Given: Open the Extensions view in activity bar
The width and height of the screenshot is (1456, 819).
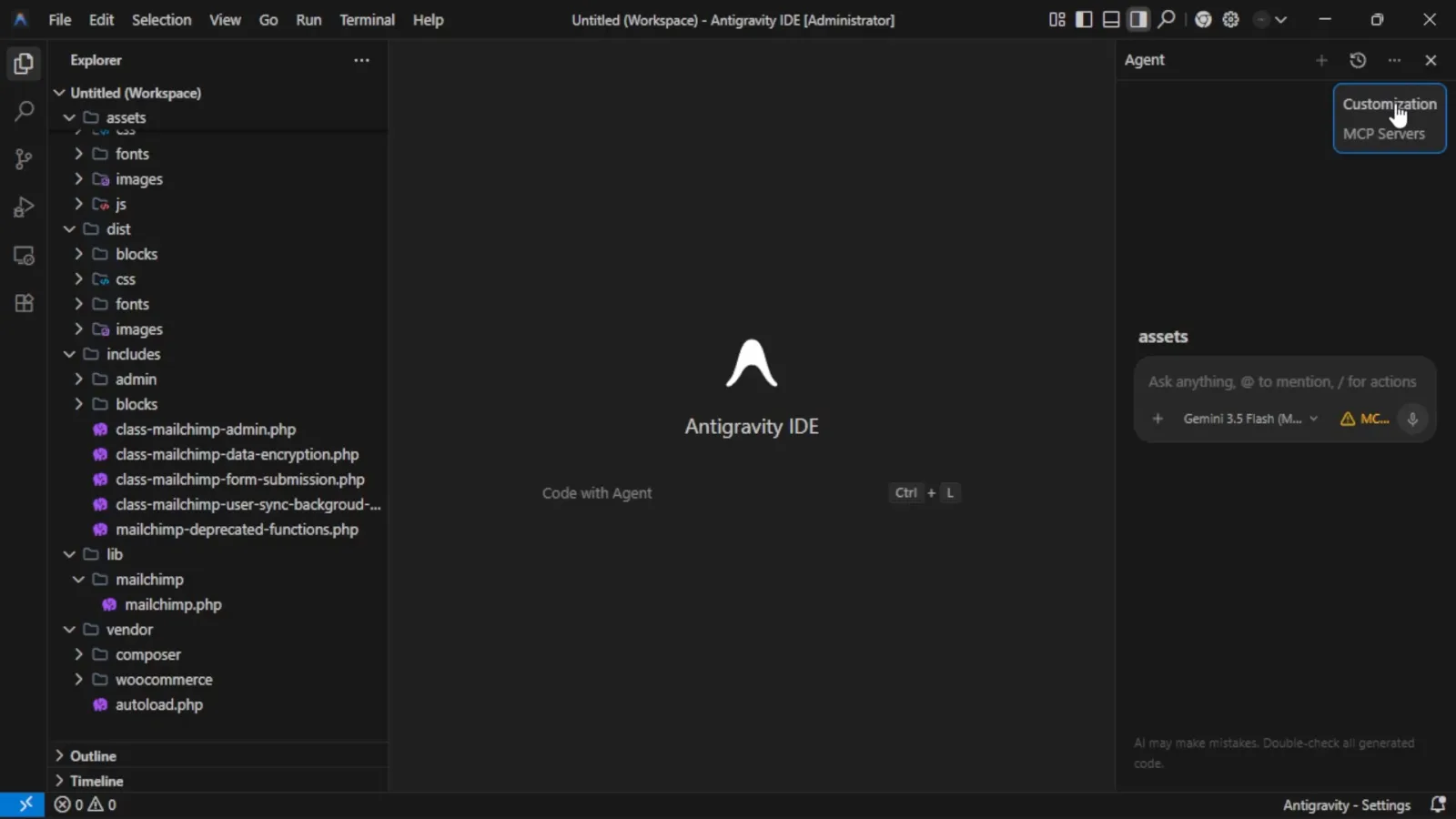Looking at the screenshot, I should 24,303.
